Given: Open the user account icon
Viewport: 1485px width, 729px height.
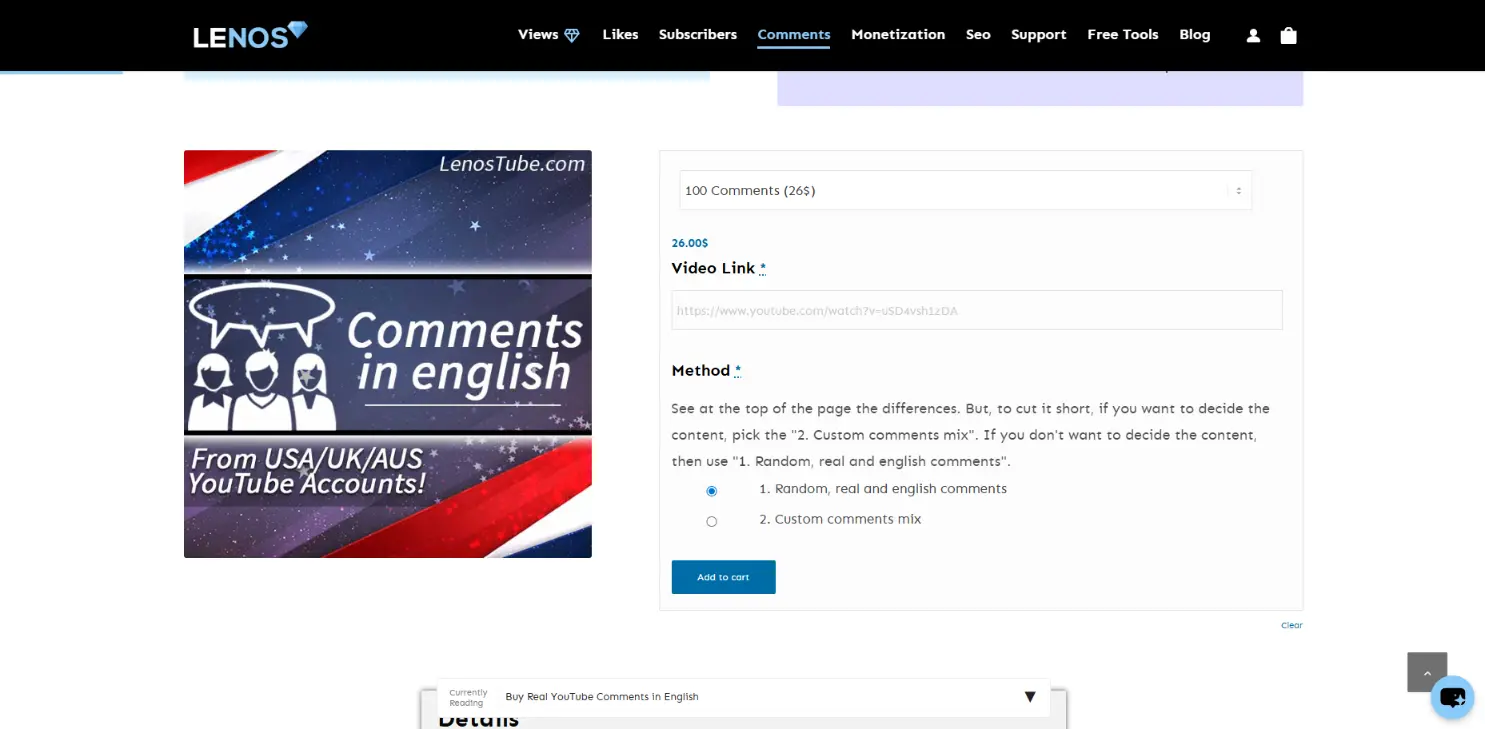Looking at the screenshot, I should 1253,35.
